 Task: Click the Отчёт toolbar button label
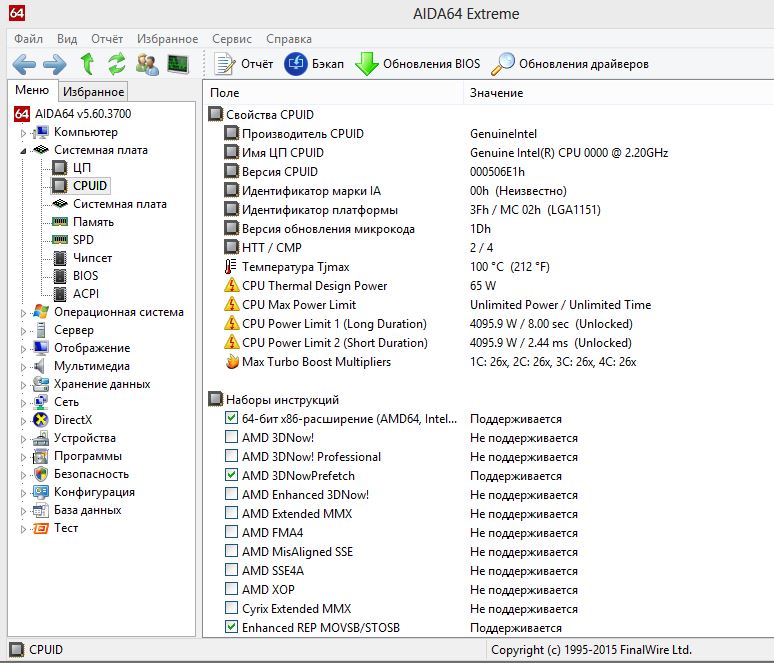257,64
